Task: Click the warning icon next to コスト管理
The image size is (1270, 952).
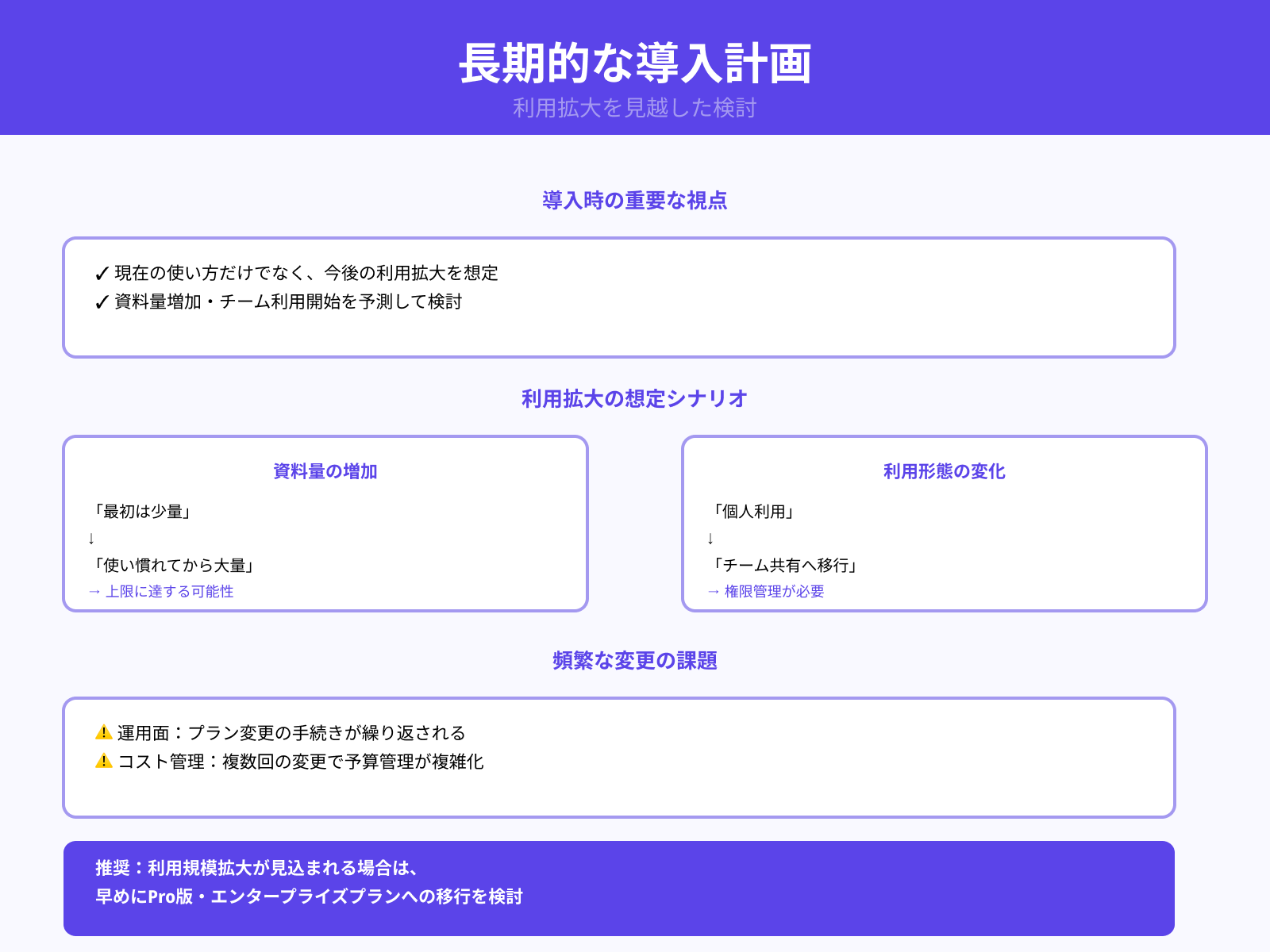Action: [102, 762]
